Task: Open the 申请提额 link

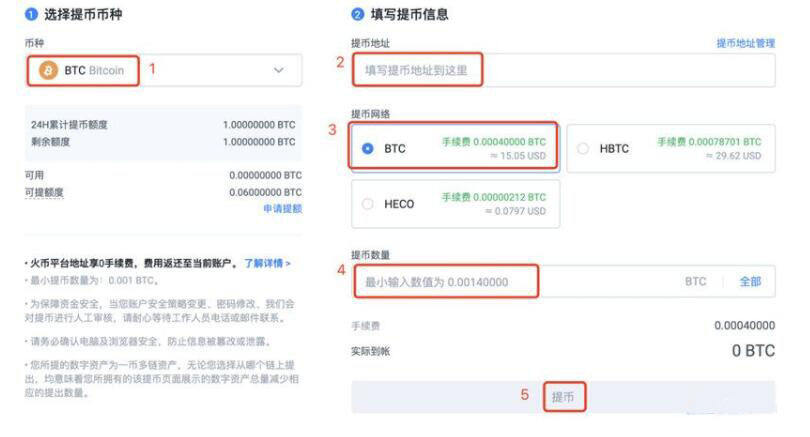Action: coord(282,208)
